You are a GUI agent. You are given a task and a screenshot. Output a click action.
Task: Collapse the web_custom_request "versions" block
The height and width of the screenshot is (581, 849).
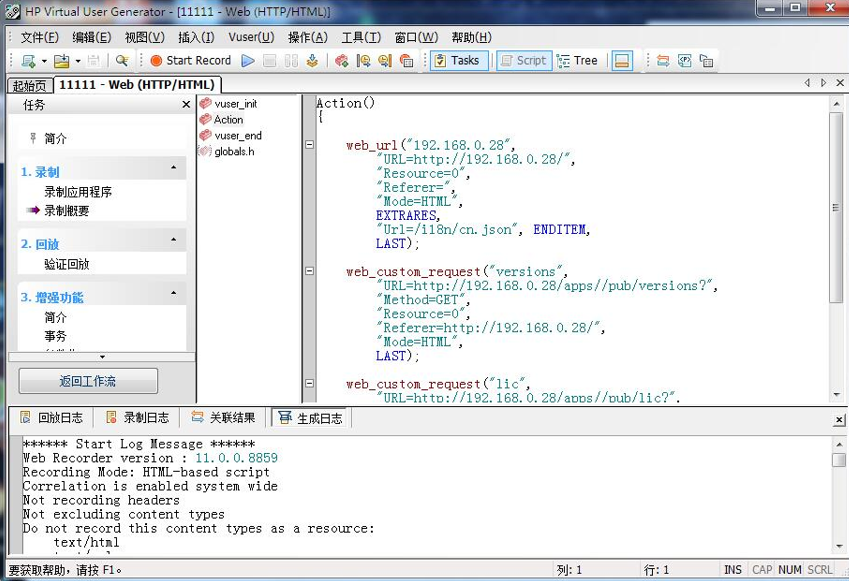tap(309, 271)
